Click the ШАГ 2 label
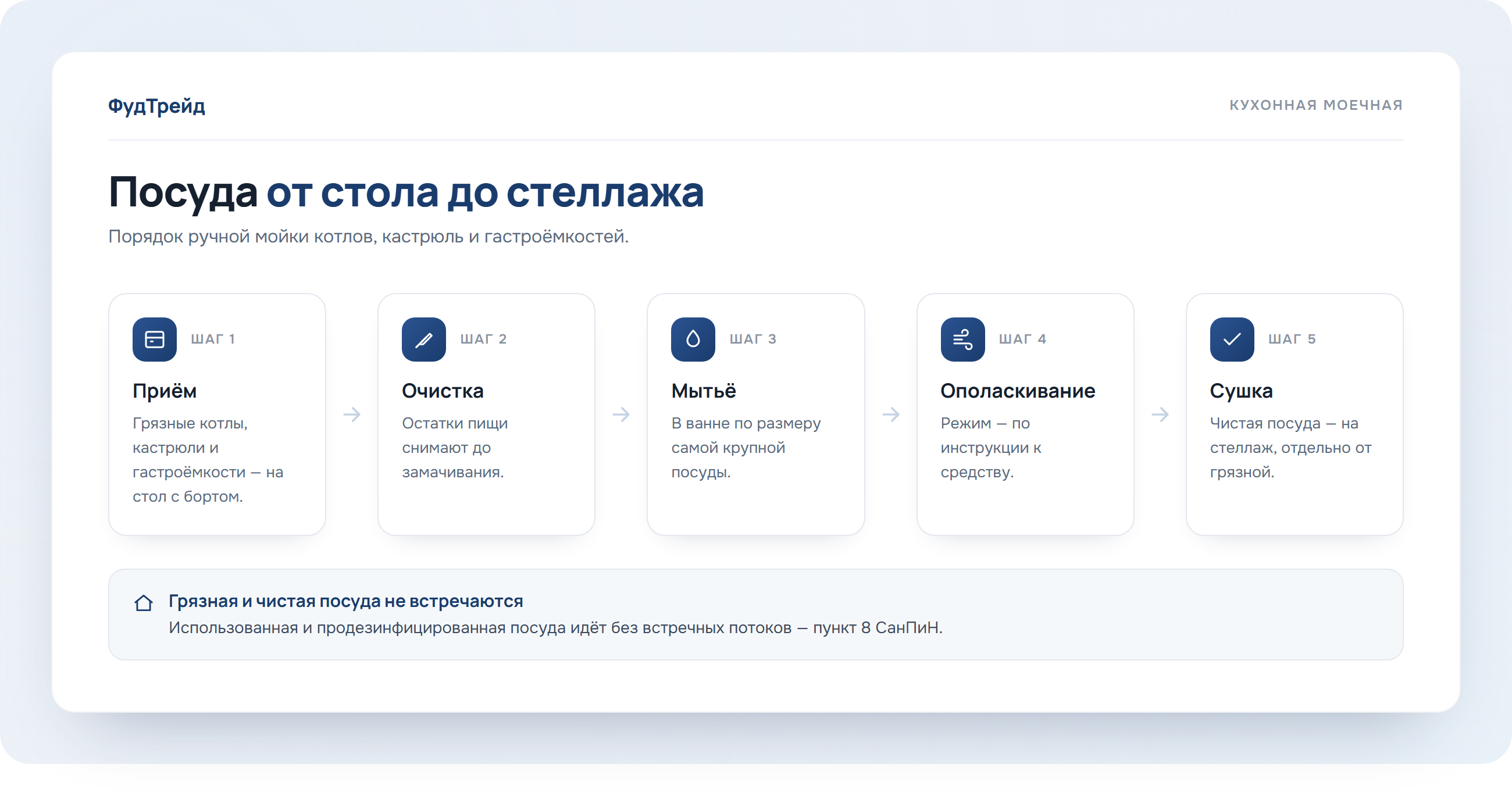Image resolution: width=1512 pixels, height=793 pixels. (x=484, y=340)
